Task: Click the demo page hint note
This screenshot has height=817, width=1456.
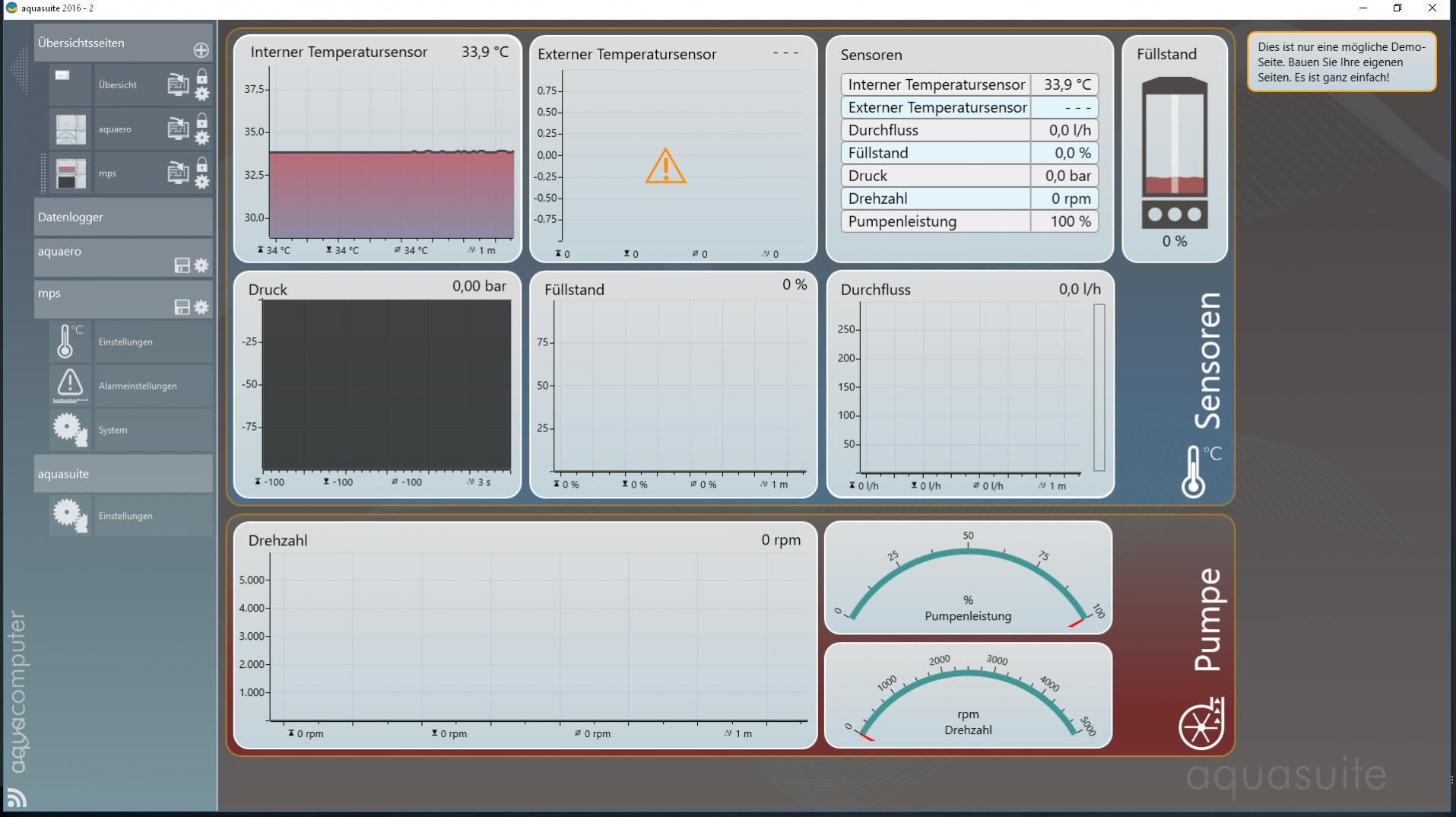Action: (1341, 62)
